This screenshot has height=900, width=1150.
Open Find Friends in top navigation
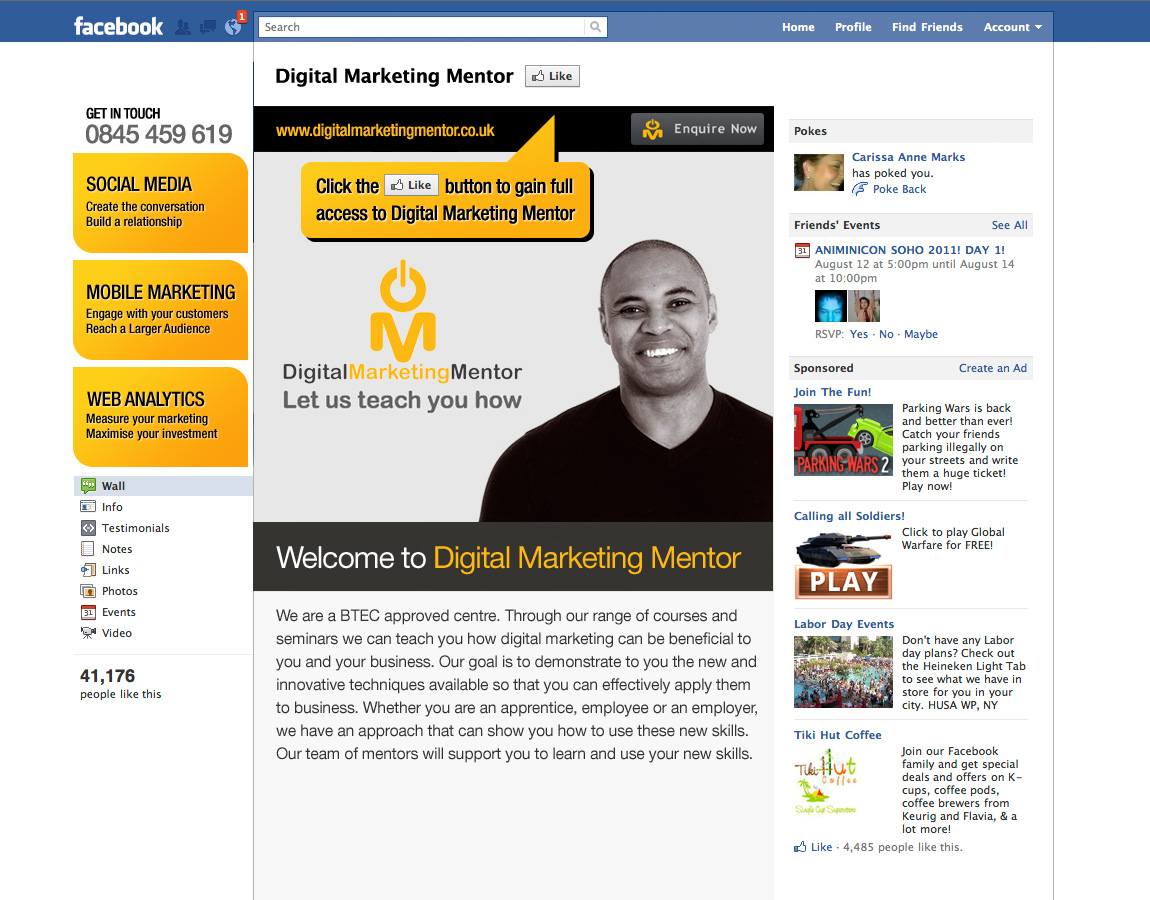[927, 27]
